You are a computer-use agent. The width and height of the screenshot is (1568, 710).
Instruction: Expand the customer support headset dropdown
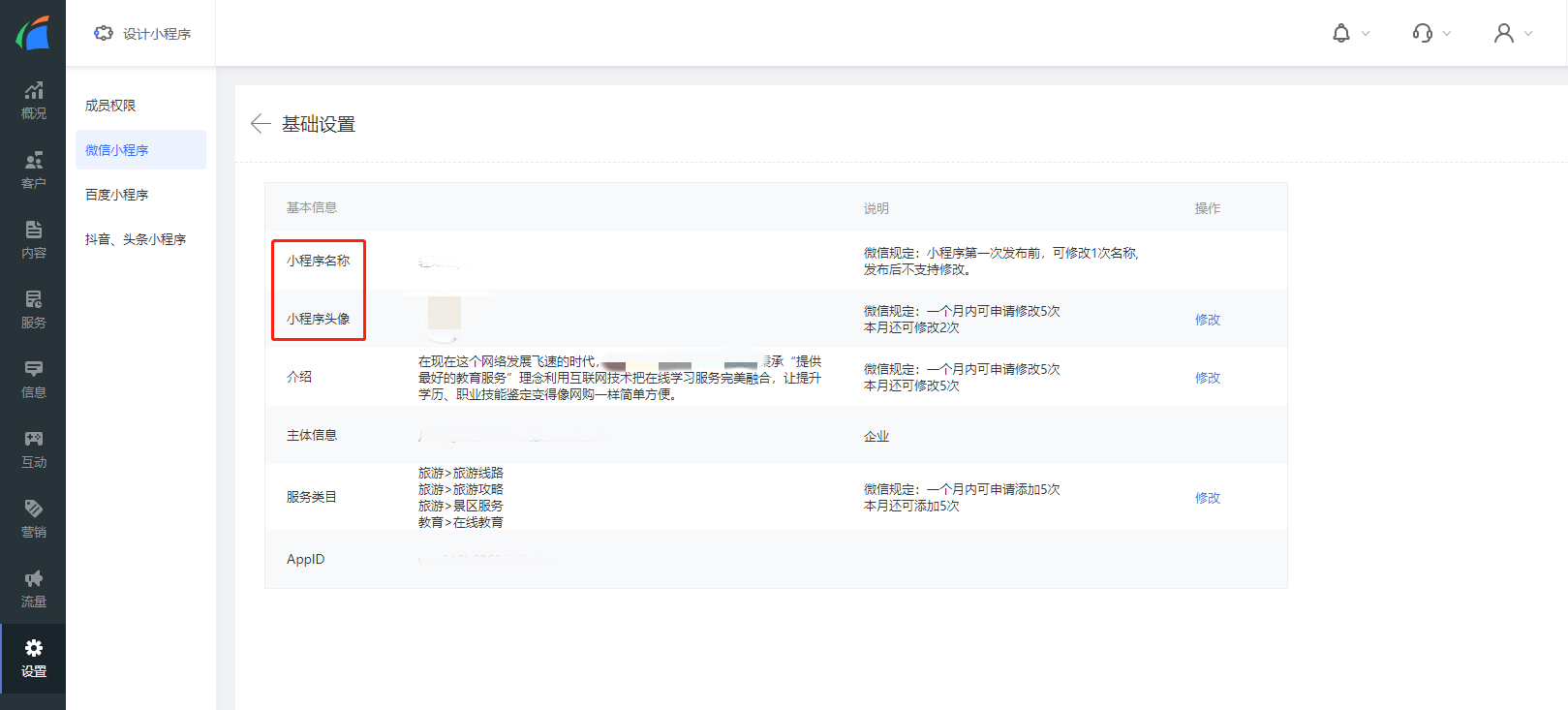(1431, 34)
